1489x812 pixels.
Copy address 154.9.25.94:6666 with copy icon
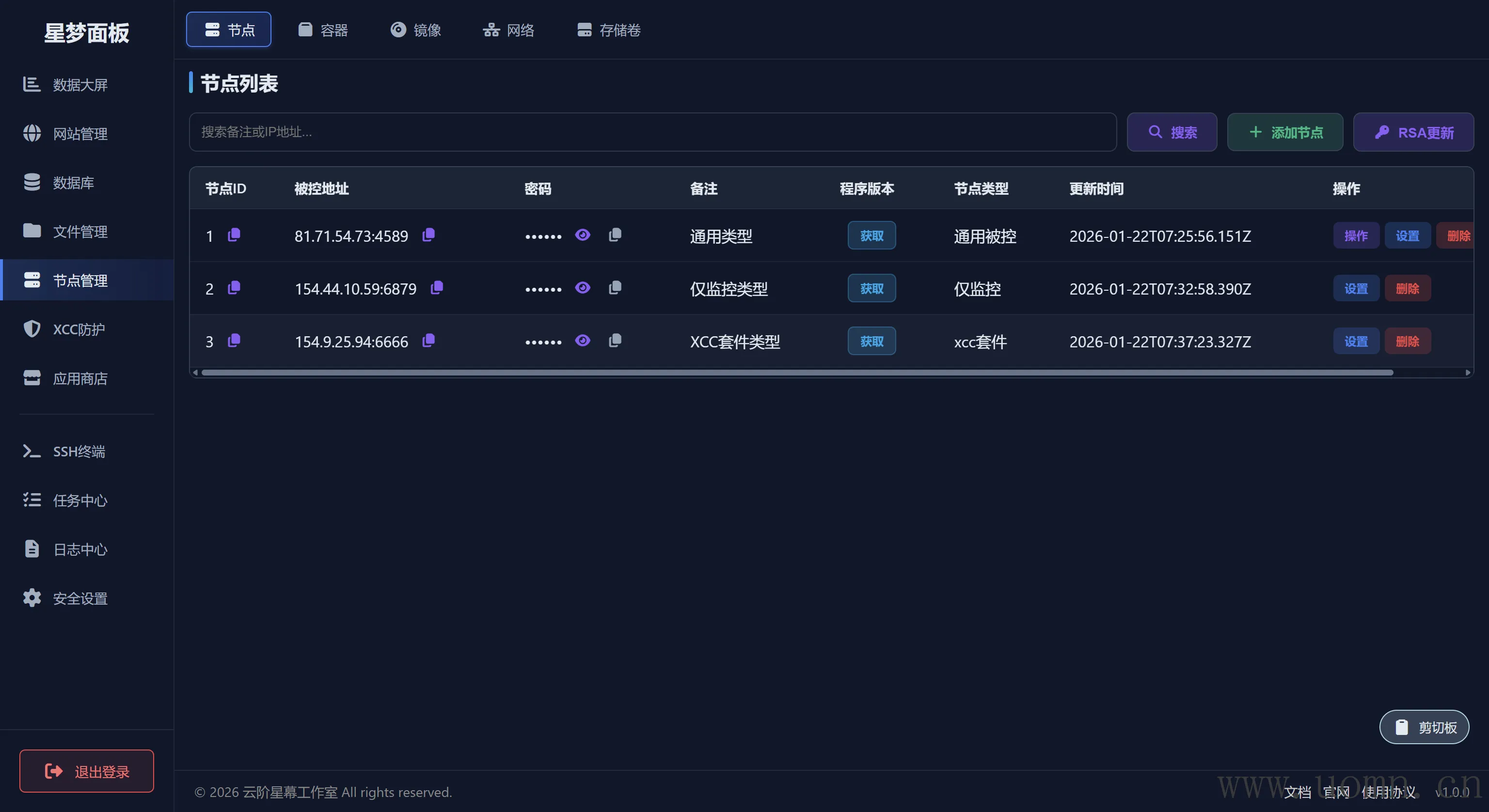click(428, 341)
